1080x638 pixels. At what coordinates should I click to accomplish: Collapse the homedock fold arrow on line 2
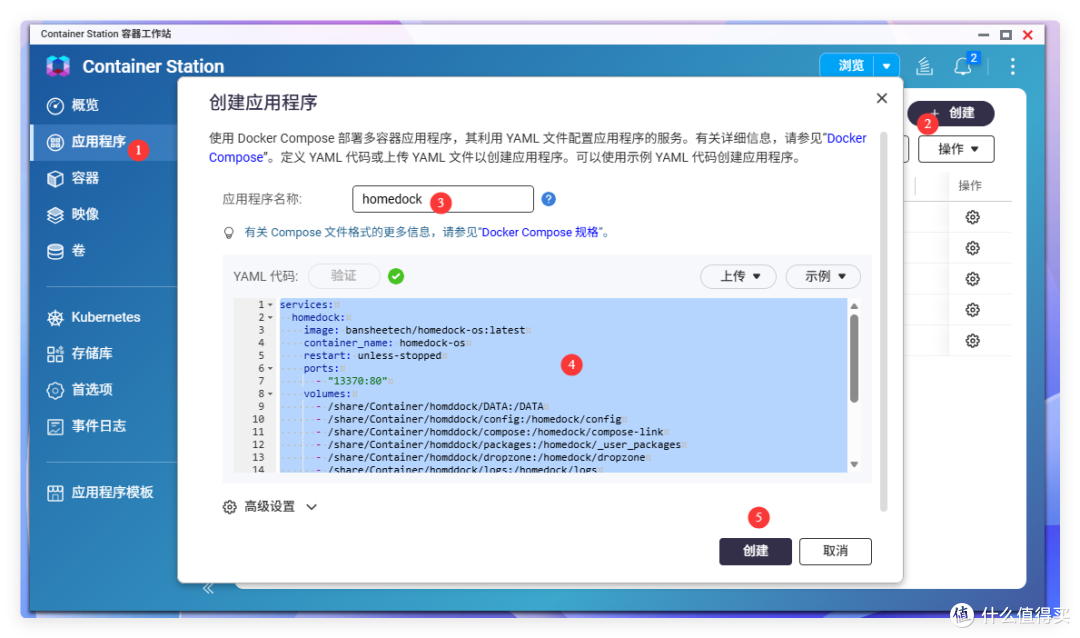271,318
